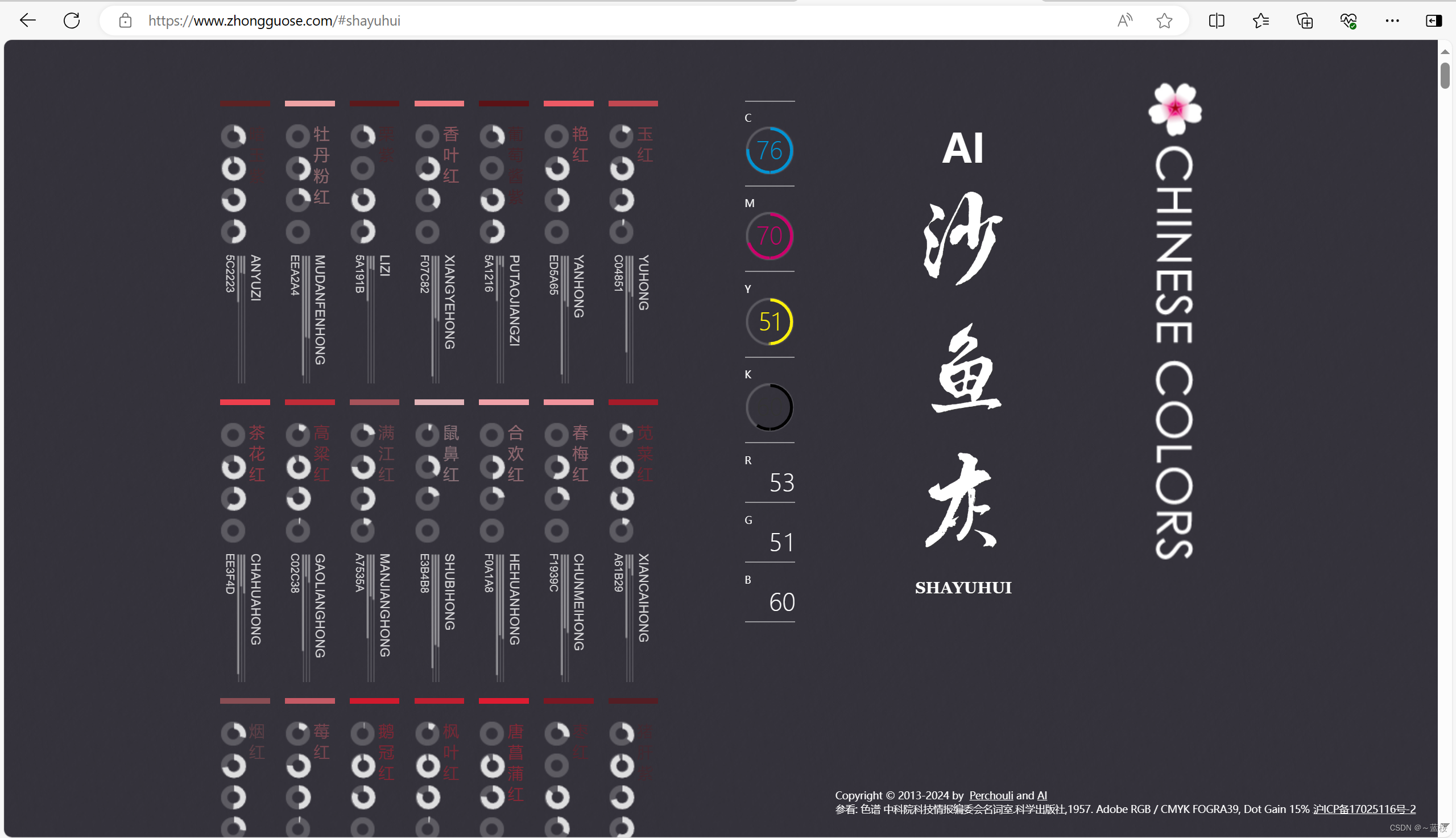Open the 沪ICP备17025116号-2 link
The width and height of the screenshot is (1456, 838).
tap(1364, 809)
